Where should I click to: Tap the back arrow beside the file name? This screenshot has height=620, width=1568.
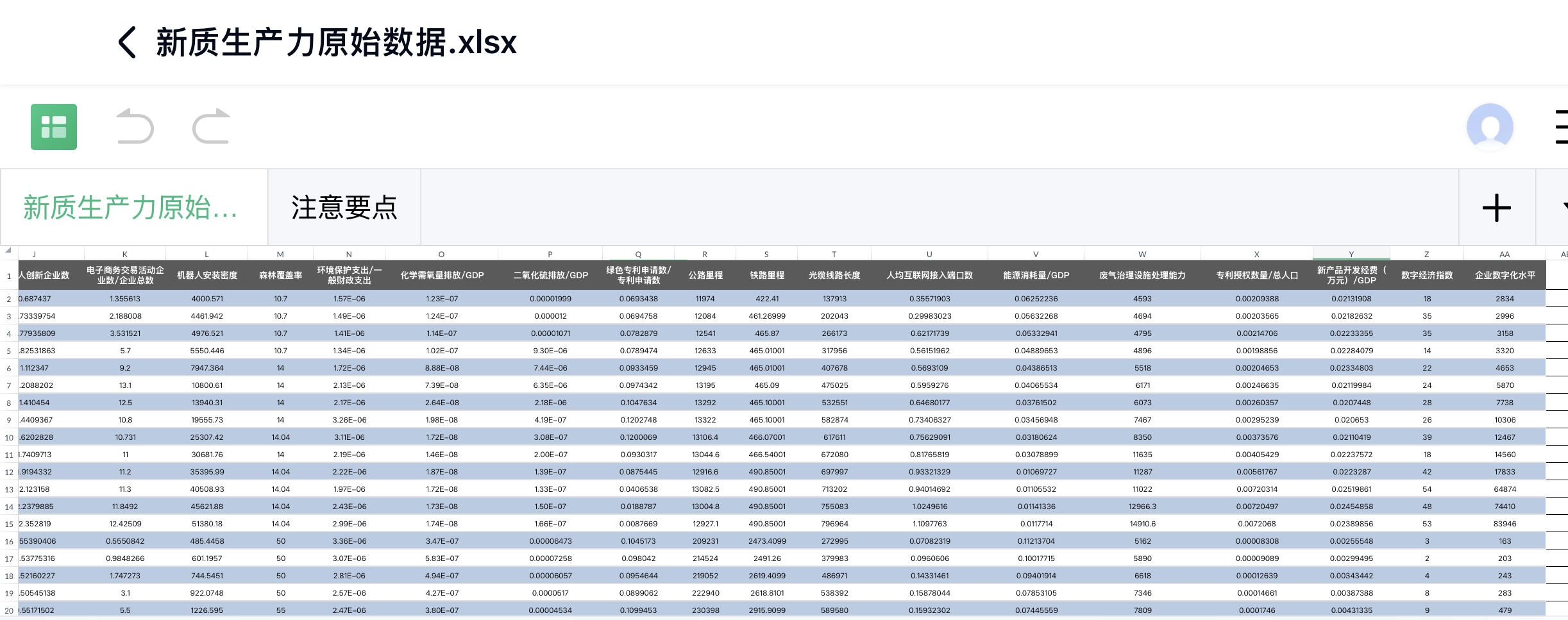pos(127,43)
